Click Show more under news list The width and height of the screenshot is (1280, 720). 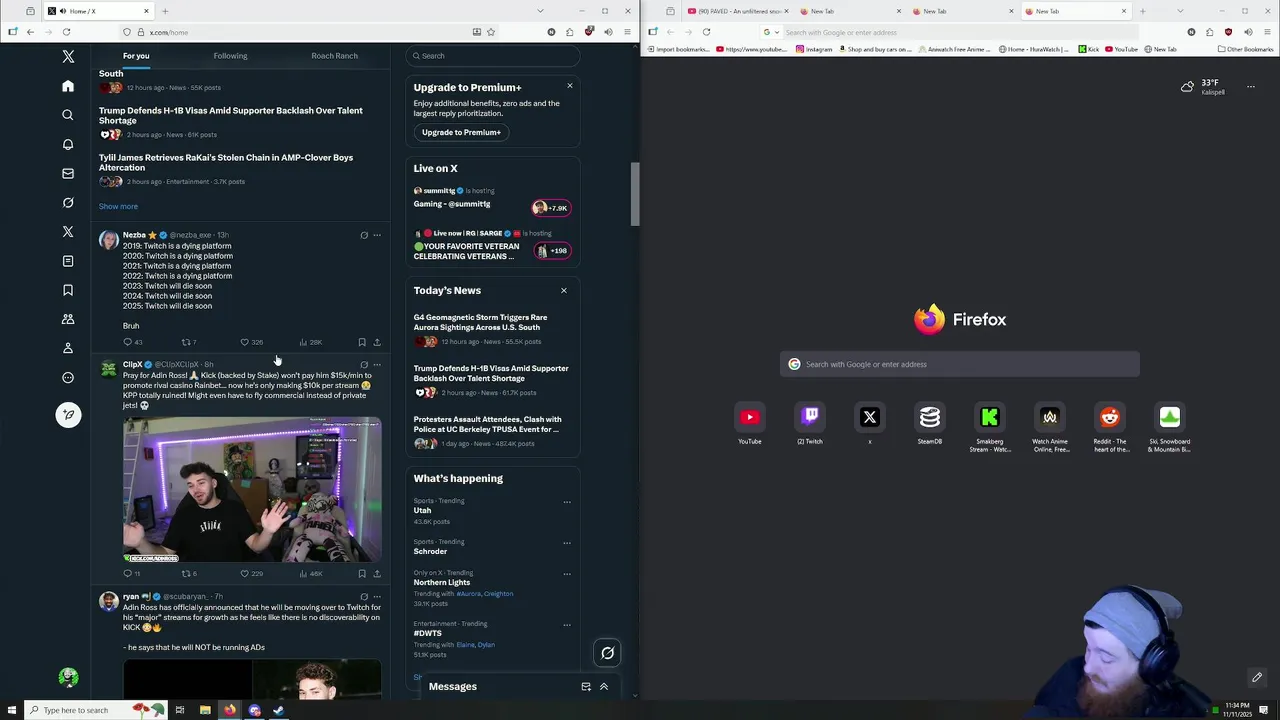click(x=118, y=206)
